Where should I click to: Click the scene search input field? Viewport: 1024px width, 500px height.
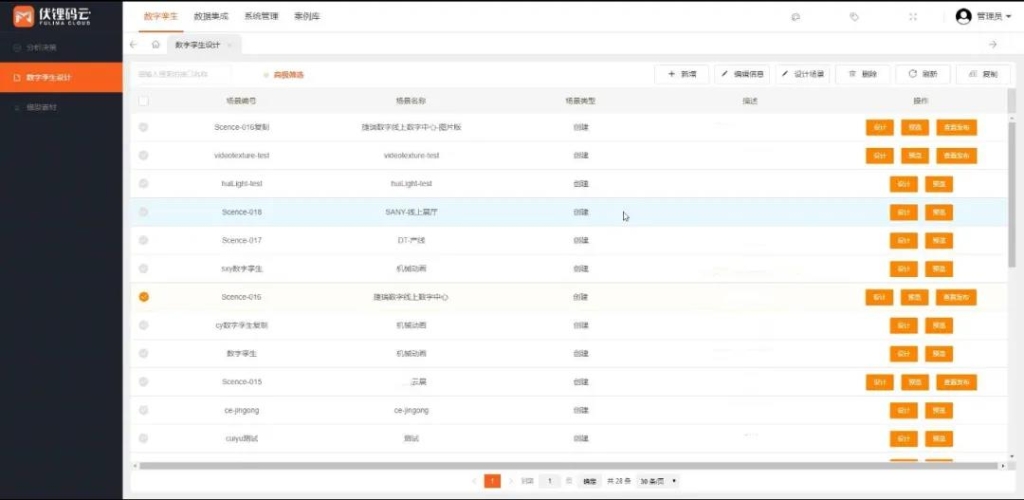(x=185, y=75)
